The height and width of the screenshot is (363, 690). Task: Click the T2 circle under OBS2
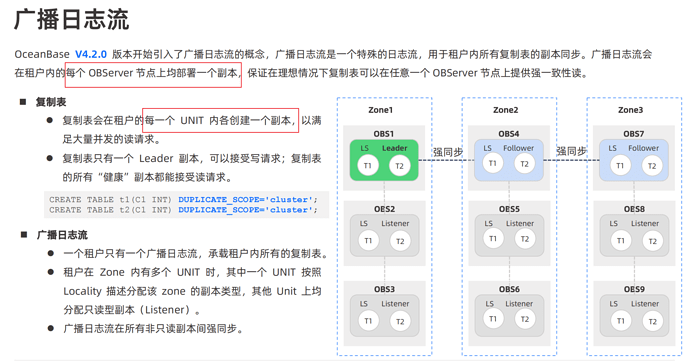[400, 241]
